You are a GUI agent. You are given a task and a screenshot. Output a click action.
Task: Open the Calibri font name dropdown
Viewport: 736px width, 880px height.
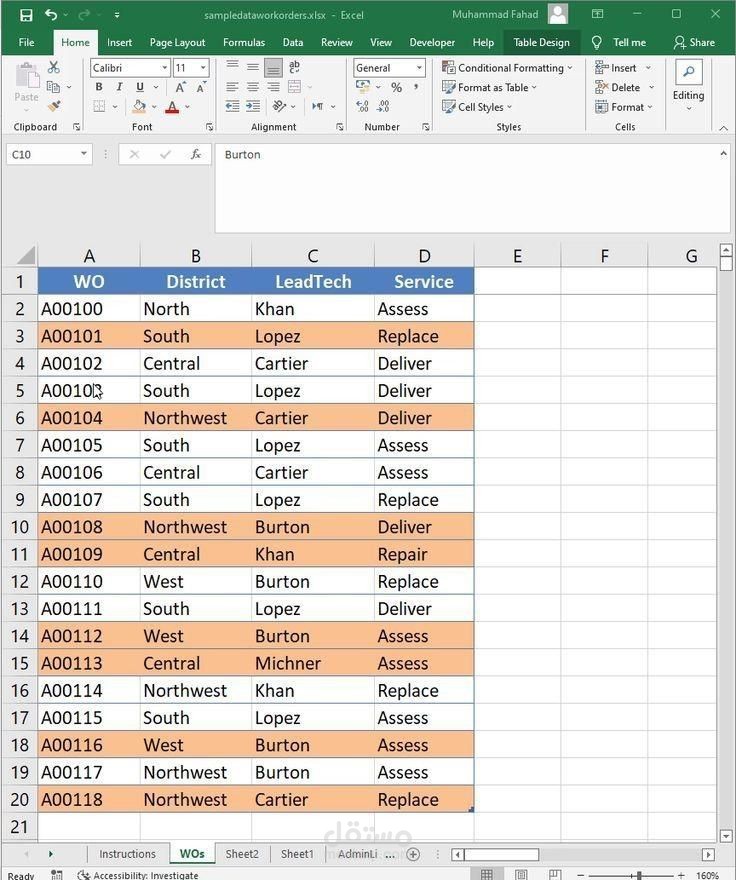tap(164, 68)
